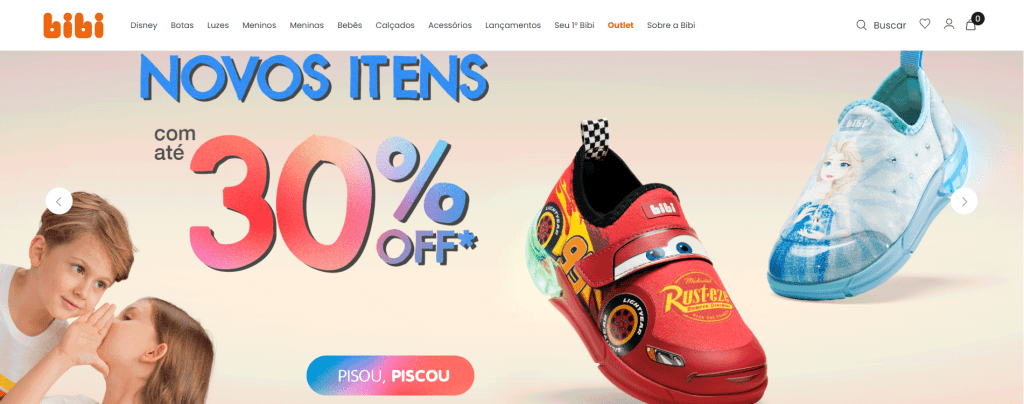Open the shopping bag cart icon
Image resolution: width=1024 pixels, height=404 pixels.
971,25
